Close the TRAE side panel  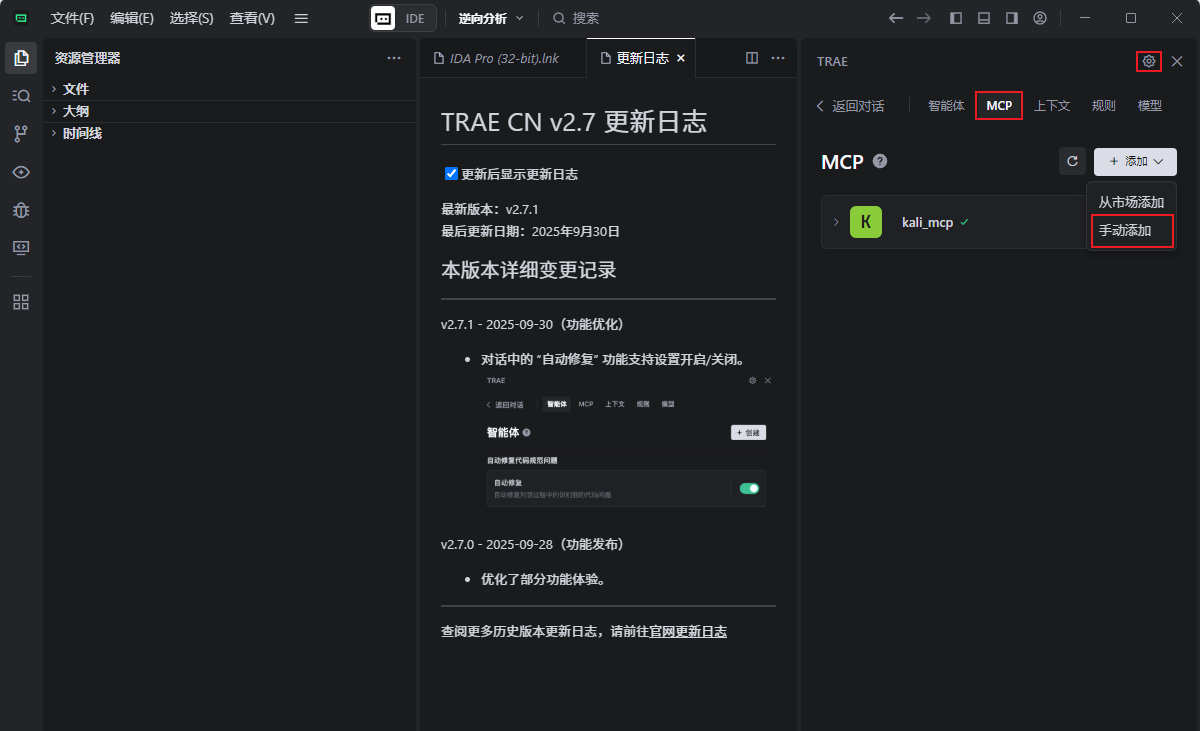1177,61
